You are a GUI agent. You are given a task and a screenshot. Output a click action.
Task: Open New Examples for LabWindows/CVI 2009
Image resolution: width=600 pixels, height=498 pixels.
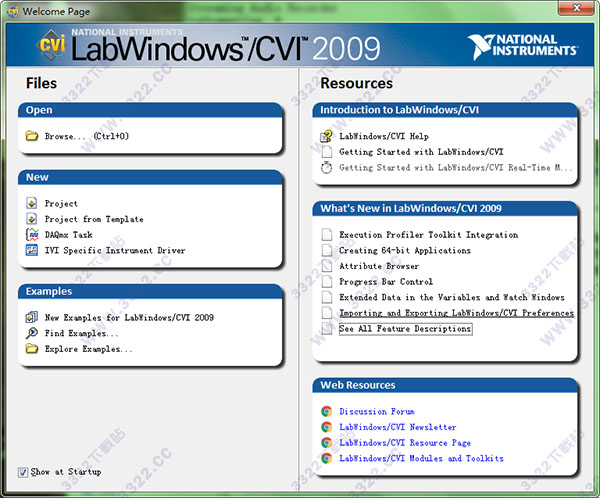point(129,317)
